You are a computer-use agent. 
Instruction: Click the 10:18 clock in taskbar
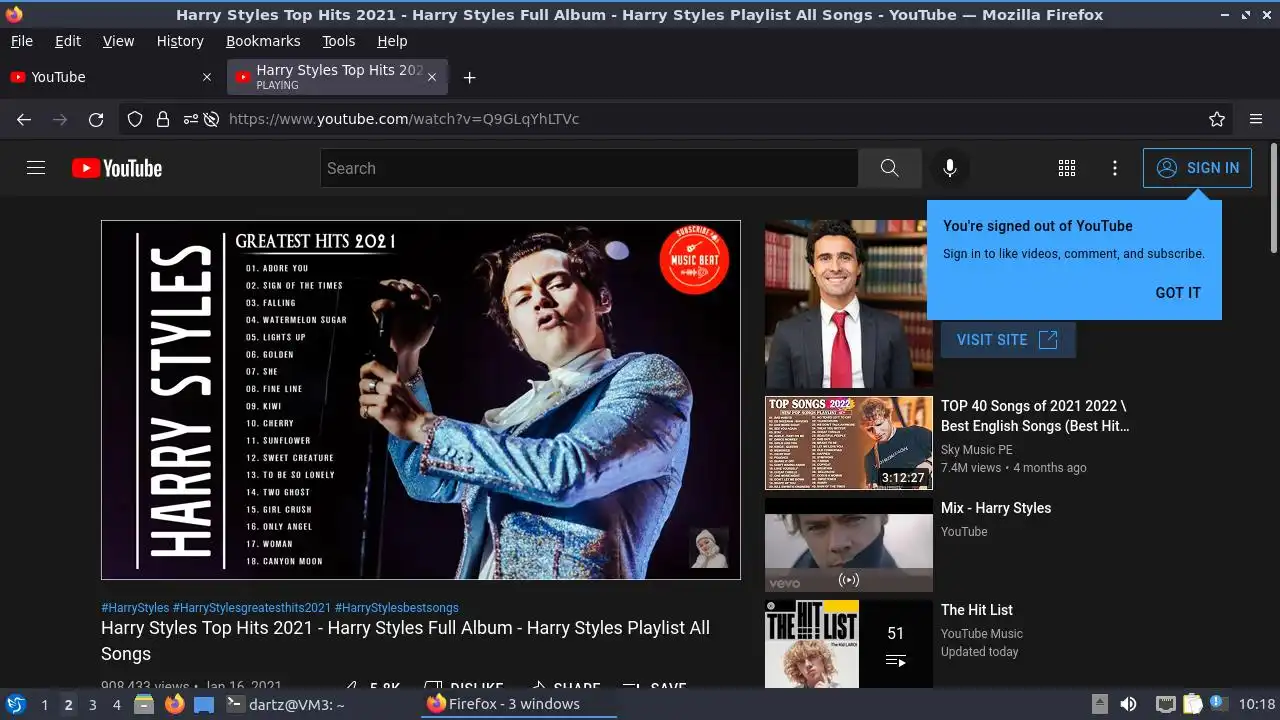coord(1257,704)
